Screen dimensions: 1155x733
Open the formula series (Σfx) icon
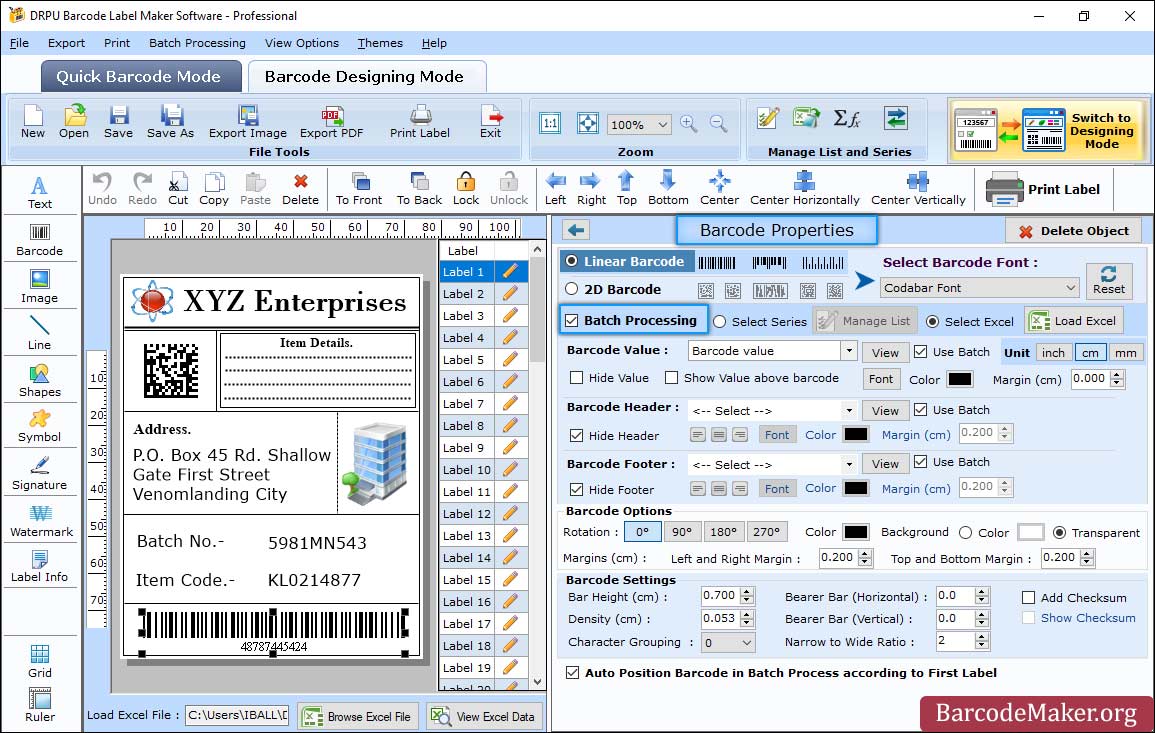pos(846,119)
